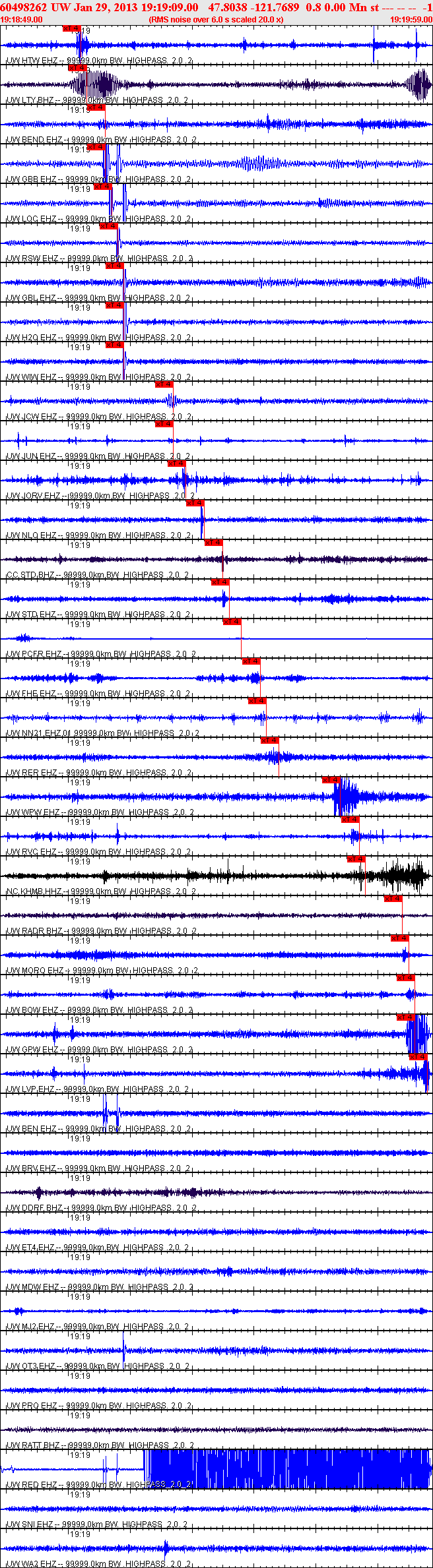The width and height of the screenshot is (433, 1568).
Task: Click the red pick marker on LVP trace
Action: 418,1057
